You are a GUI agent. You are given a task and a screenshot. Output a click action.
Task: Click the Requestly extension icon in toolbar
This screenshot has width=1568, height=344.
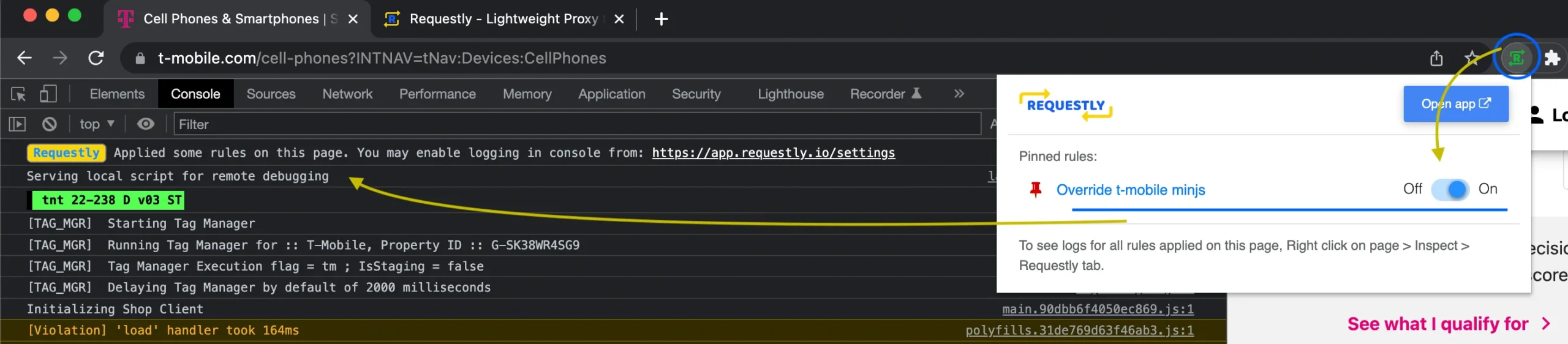1517,58
